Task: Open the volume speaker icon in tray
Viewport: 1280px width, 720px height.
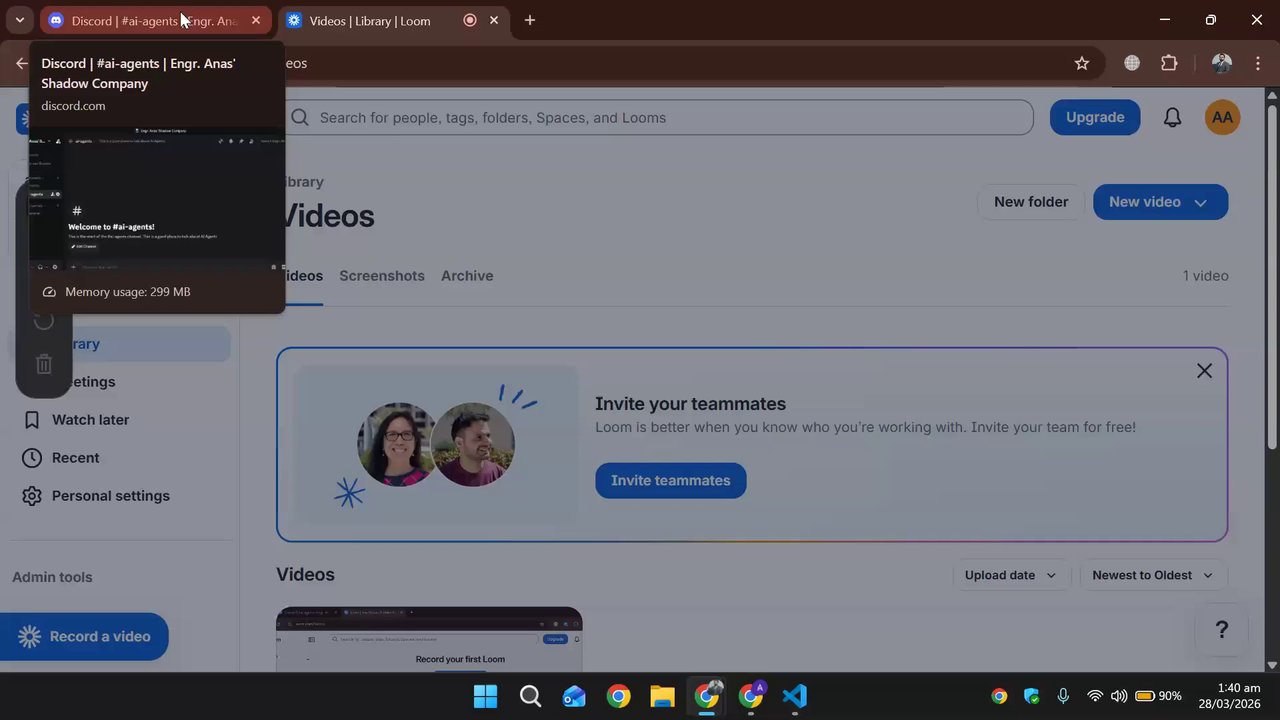Action: pos(1118,696)
